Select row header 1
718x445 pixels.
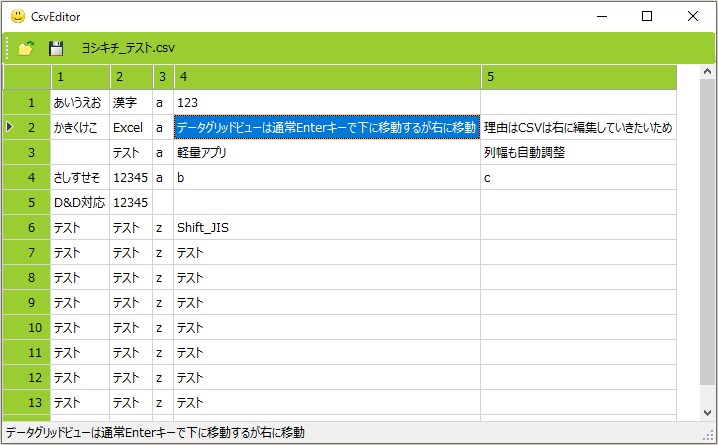pyautogui.click(x=27, y=102)
